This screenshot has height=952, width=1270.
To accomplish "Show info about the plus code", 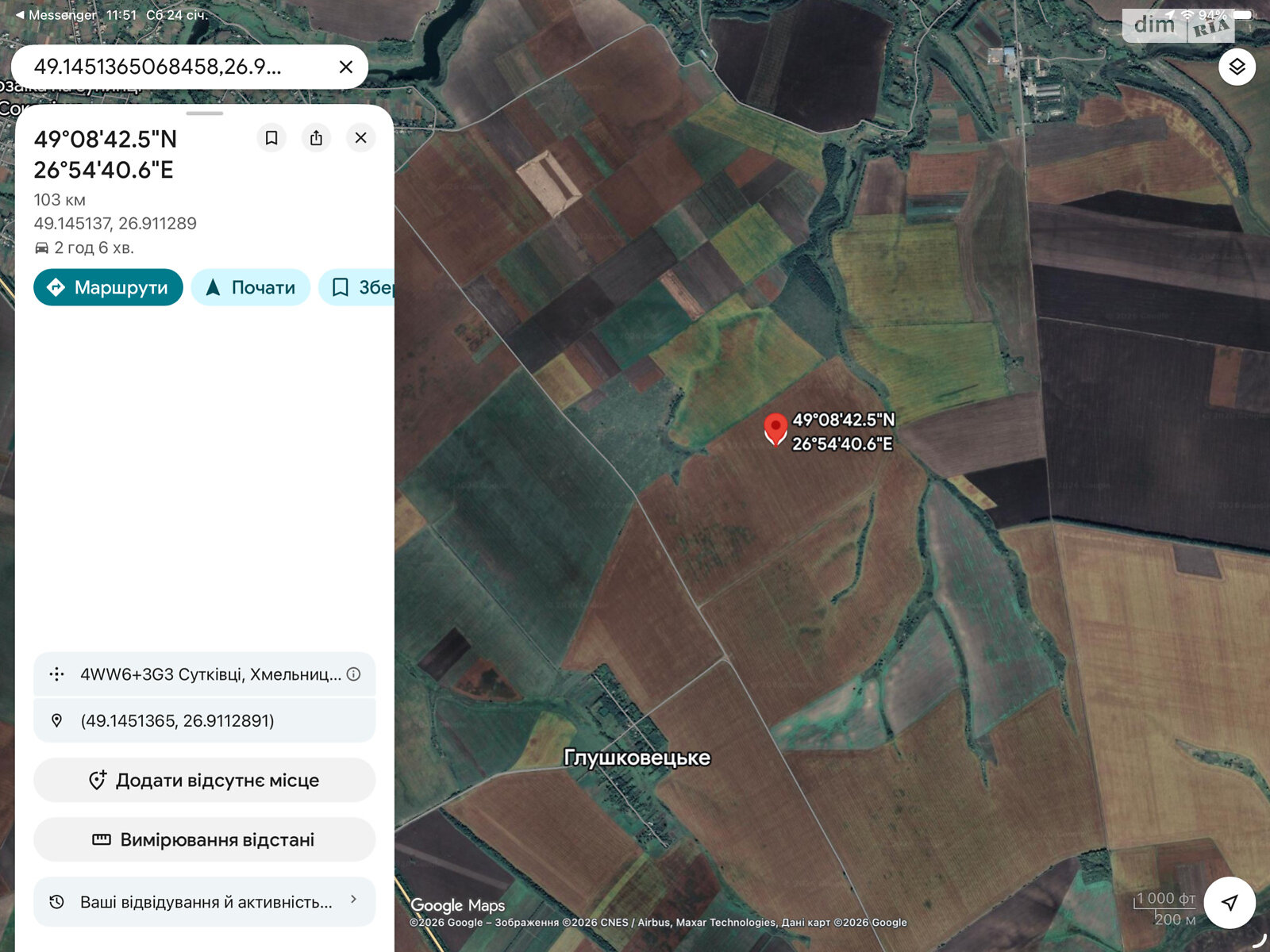I will point(354,674).
